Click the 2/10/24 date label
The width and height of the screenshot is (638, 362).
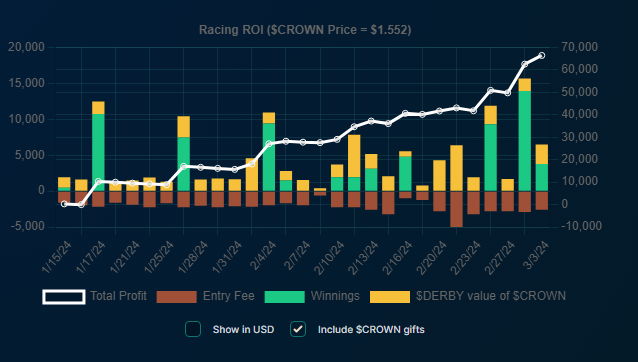tap(329, 257)
